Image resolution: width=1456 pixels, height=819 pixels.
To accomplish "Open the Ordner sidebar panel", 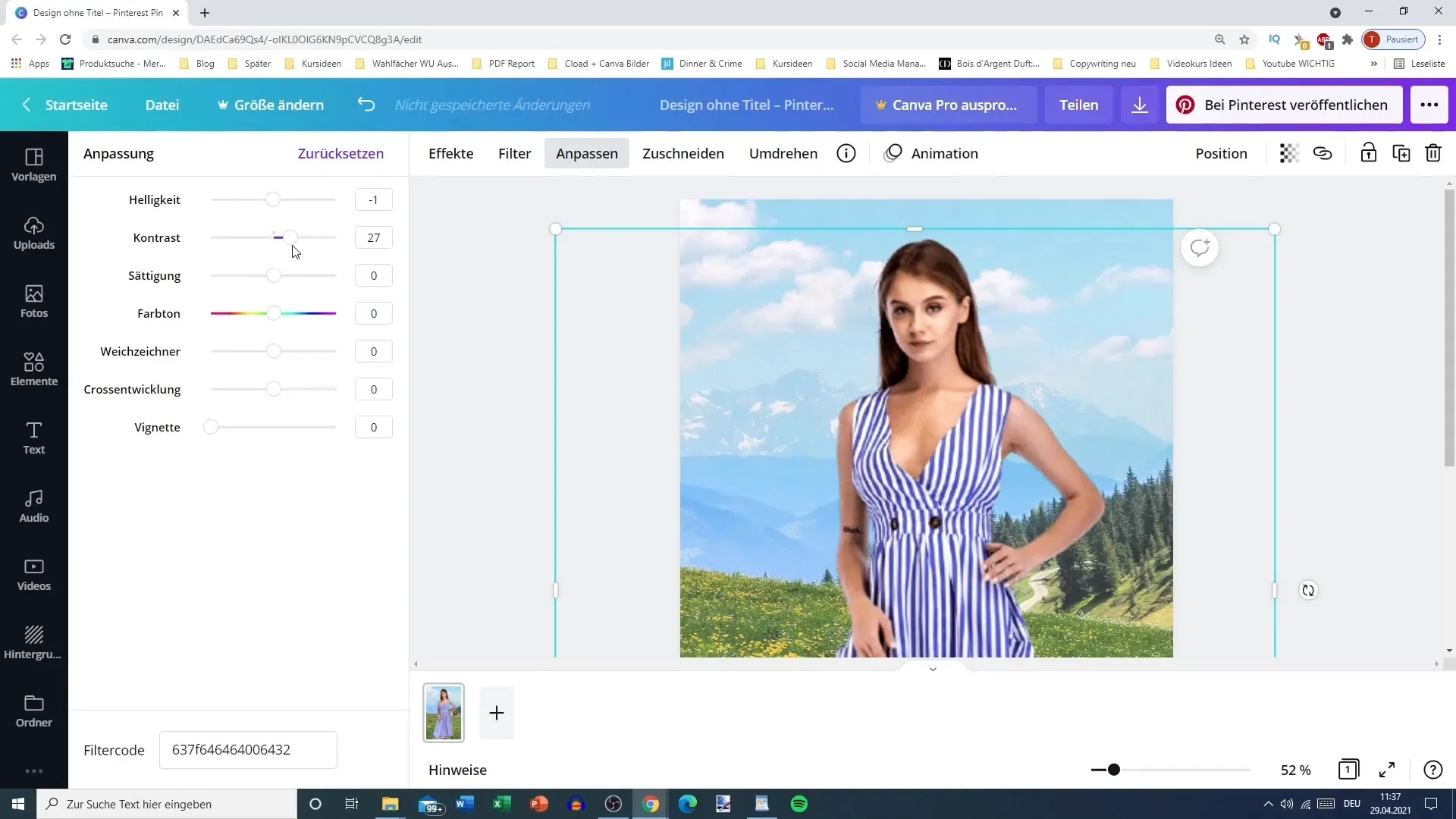I will (x=34, y=711).
